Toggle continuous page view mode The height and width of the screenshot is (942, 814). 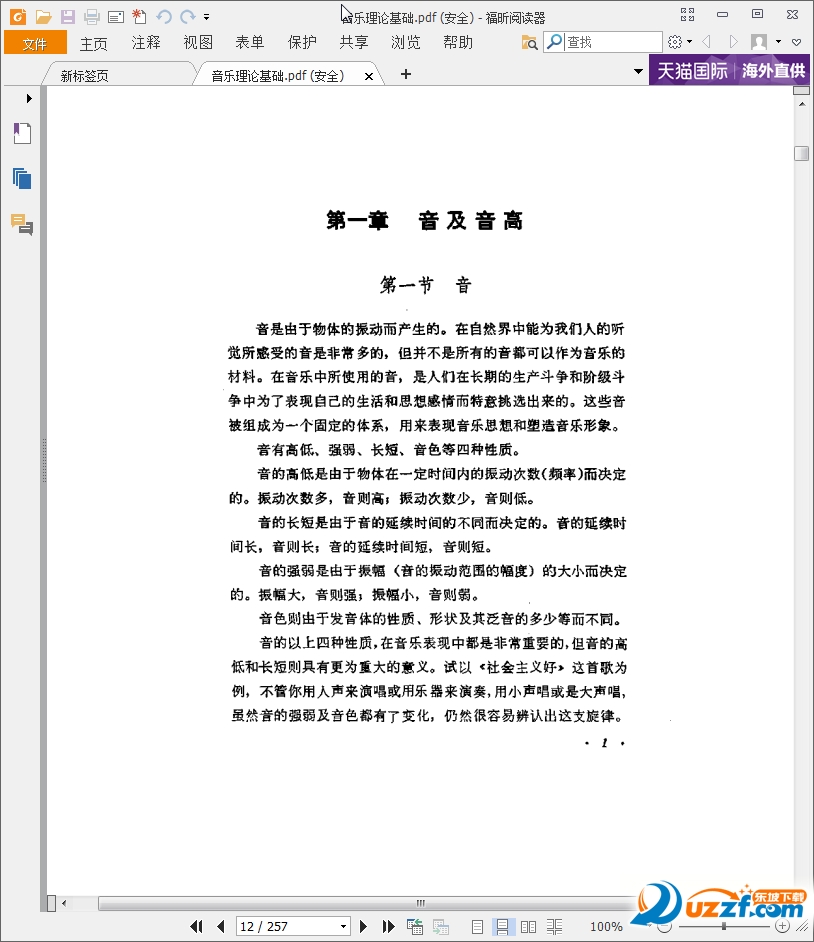504,927
